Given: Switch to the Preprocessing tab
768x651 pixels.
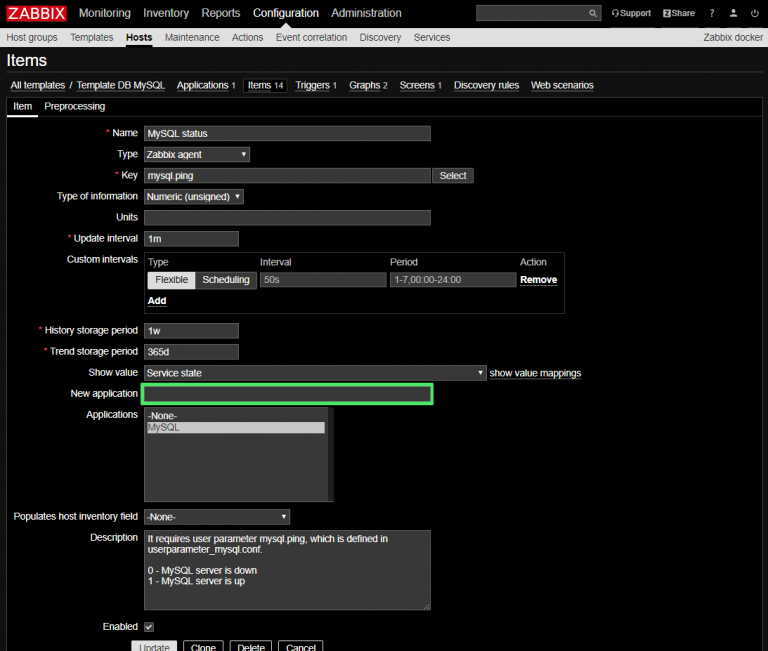Looking at the screenshot, I should pos(74,106).
